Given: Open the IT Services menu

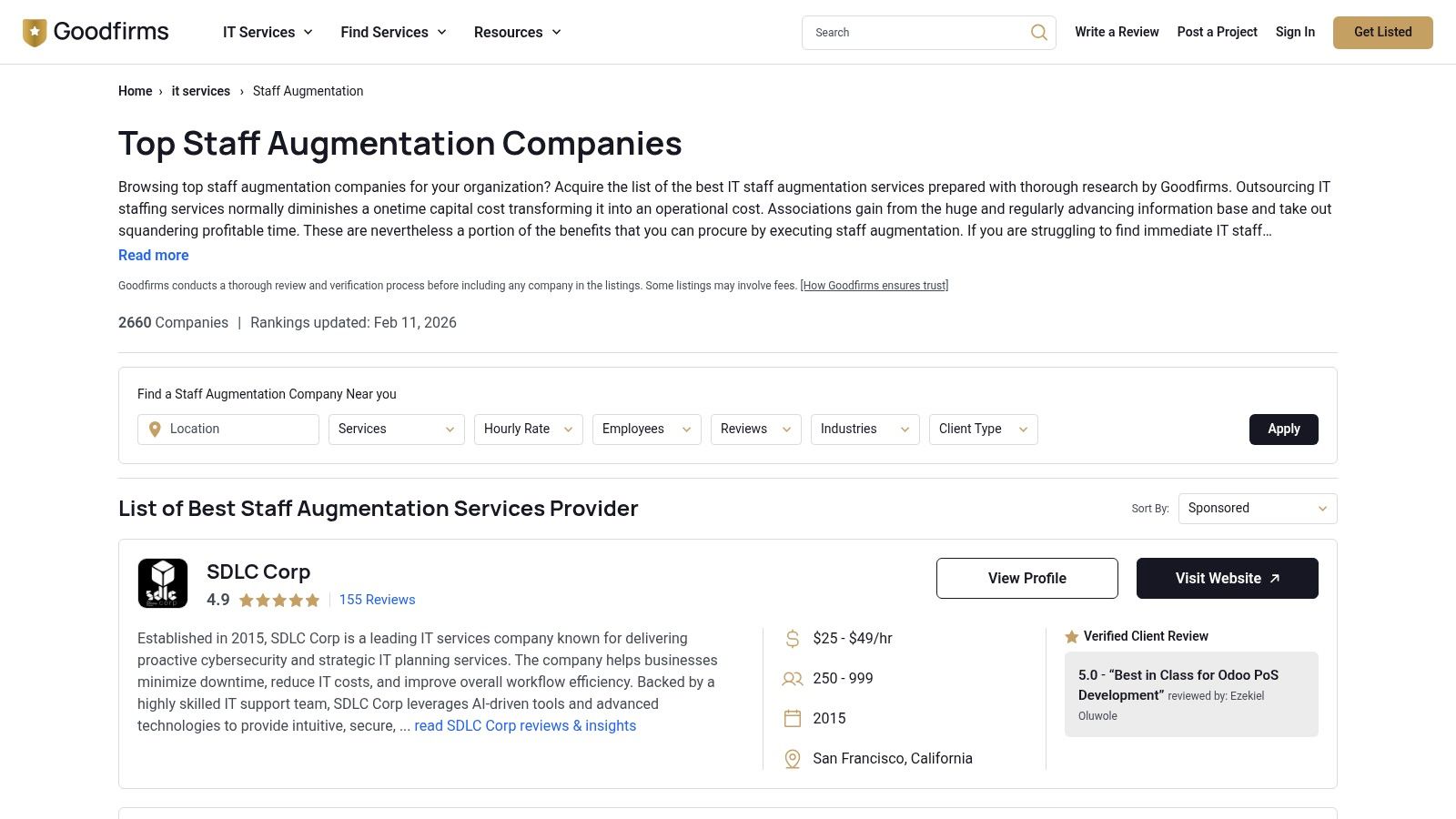Looking at the screenshot, I should coord(268,33).
